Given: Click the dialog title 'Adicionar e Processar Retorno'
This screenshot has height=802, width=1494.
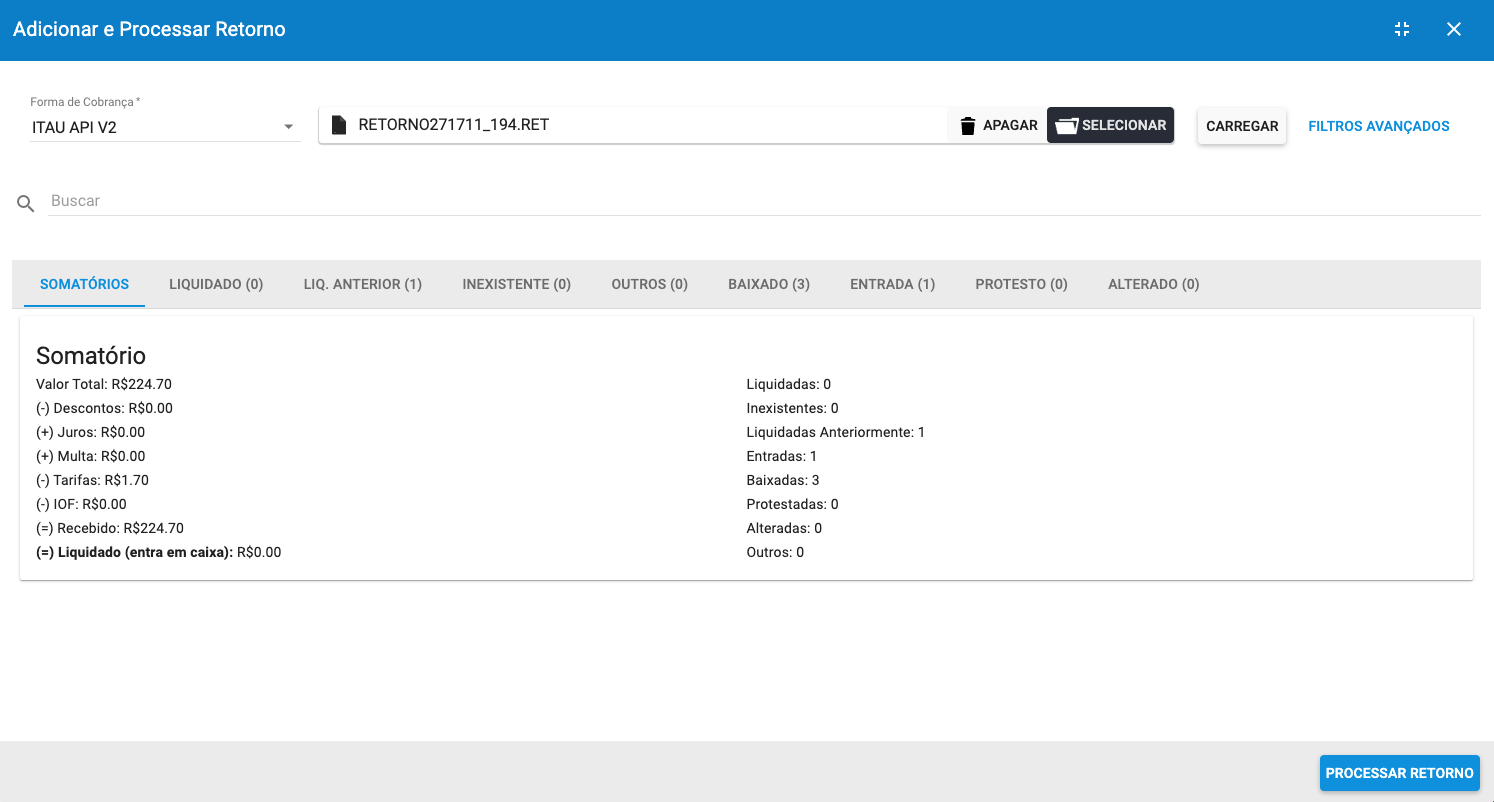Looking at the screenshot, I should pyautogui.click(x=149, y=29).
